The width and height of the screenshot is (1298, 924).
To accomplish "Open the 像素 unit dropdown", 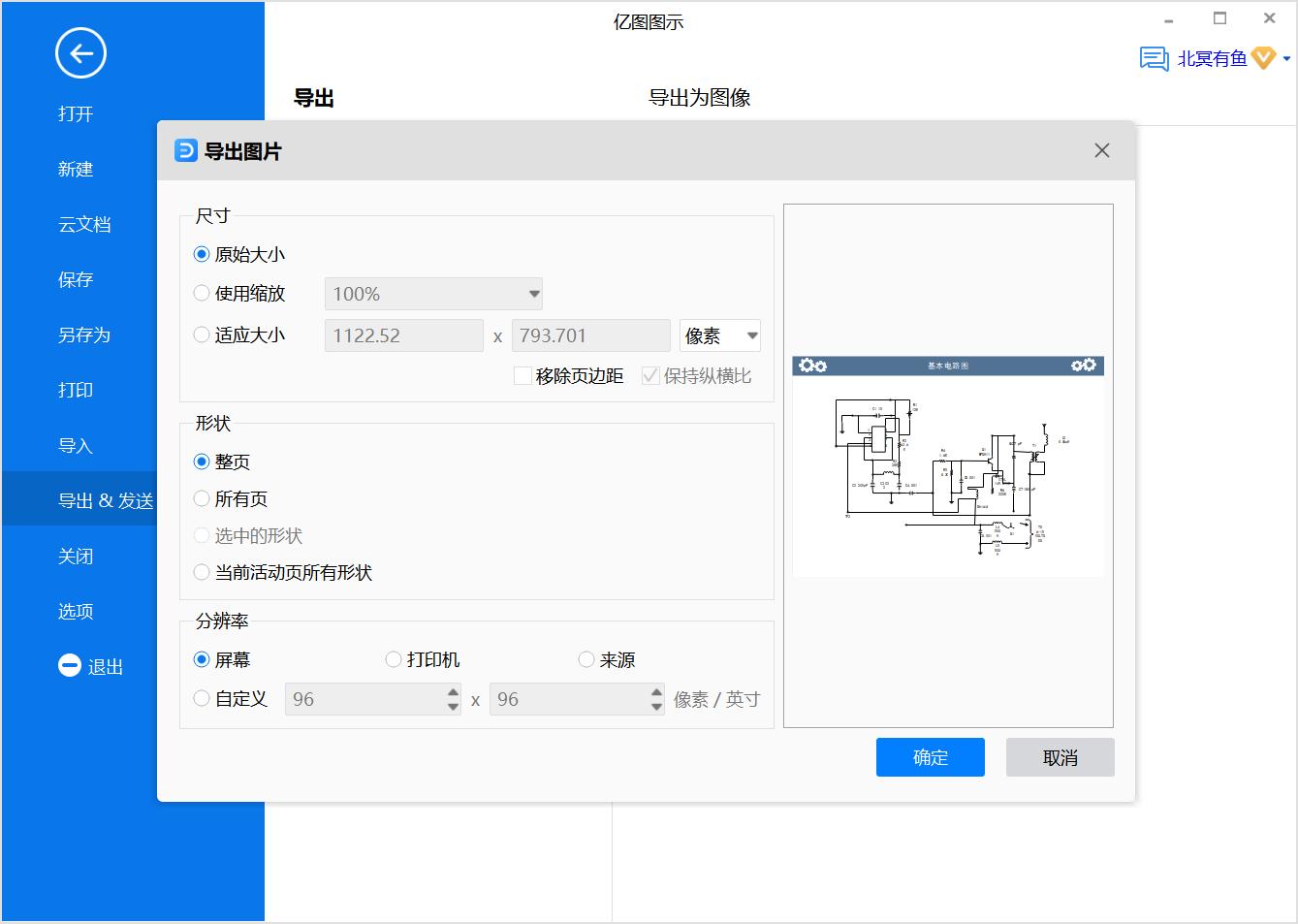I will 718,335.
